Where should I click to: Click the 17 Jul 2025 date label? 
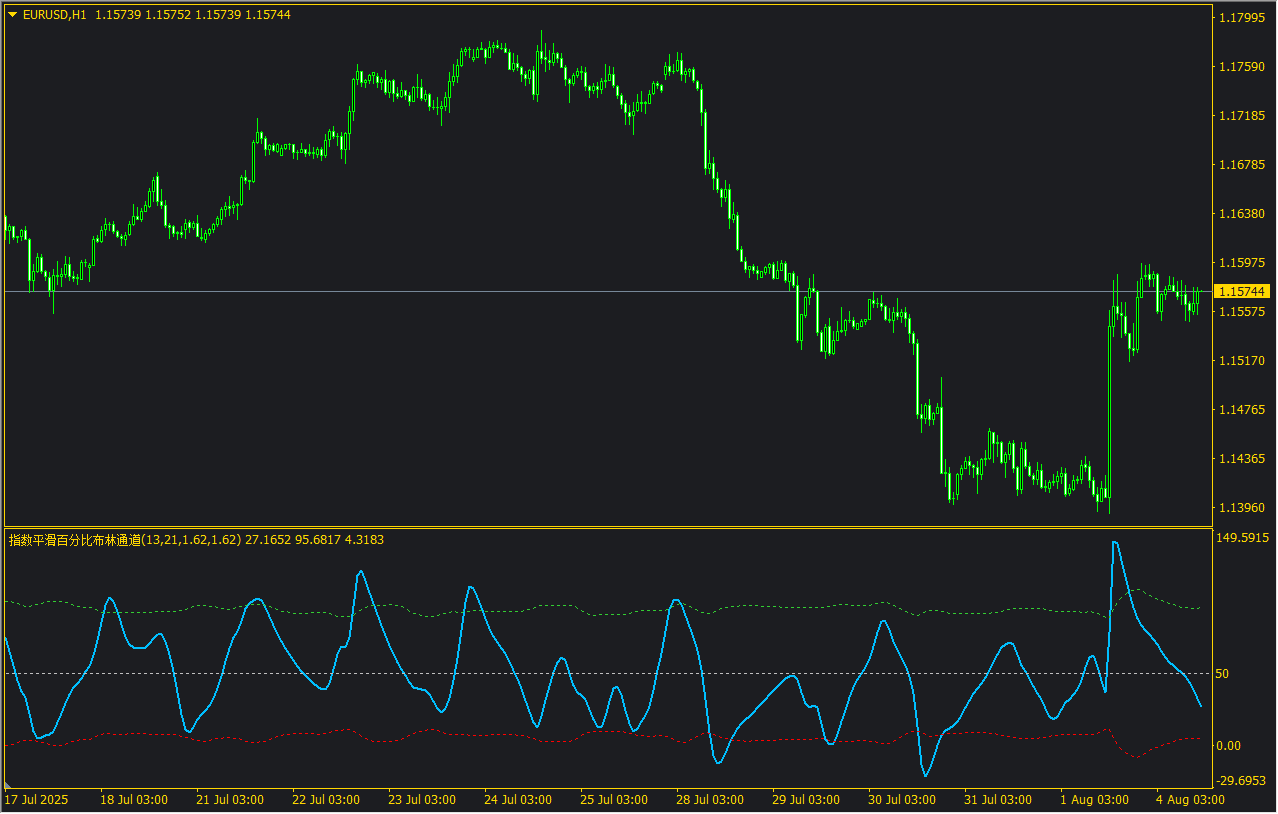39,800
